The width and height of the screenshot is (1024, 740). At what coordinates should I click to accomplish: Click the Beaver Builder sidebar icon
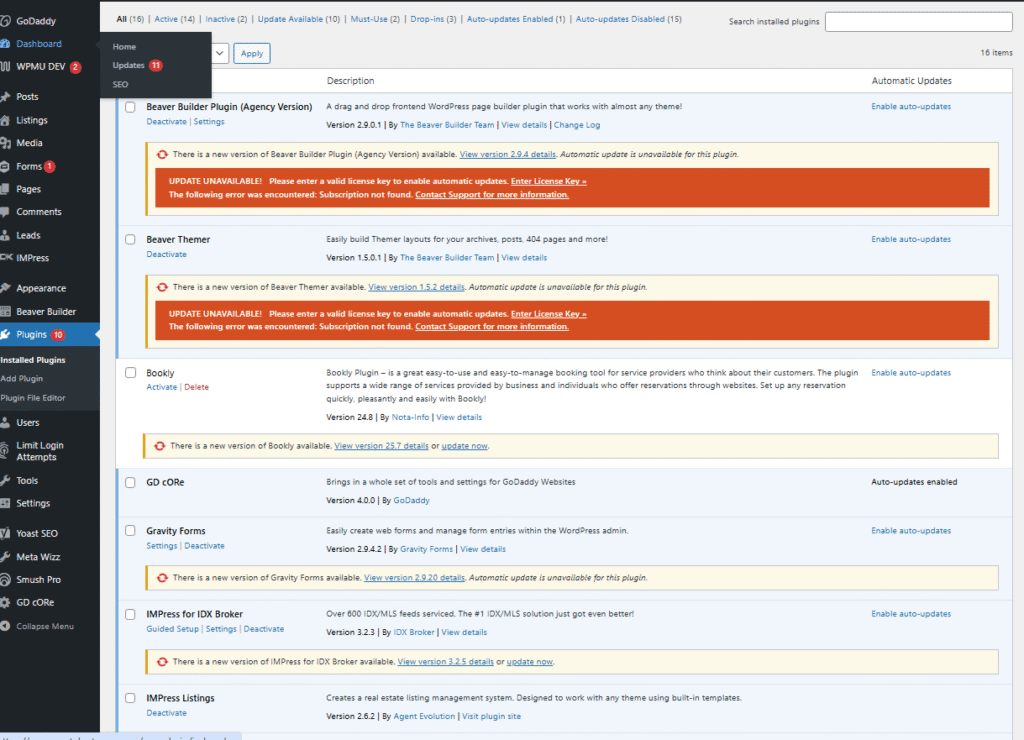5,312
